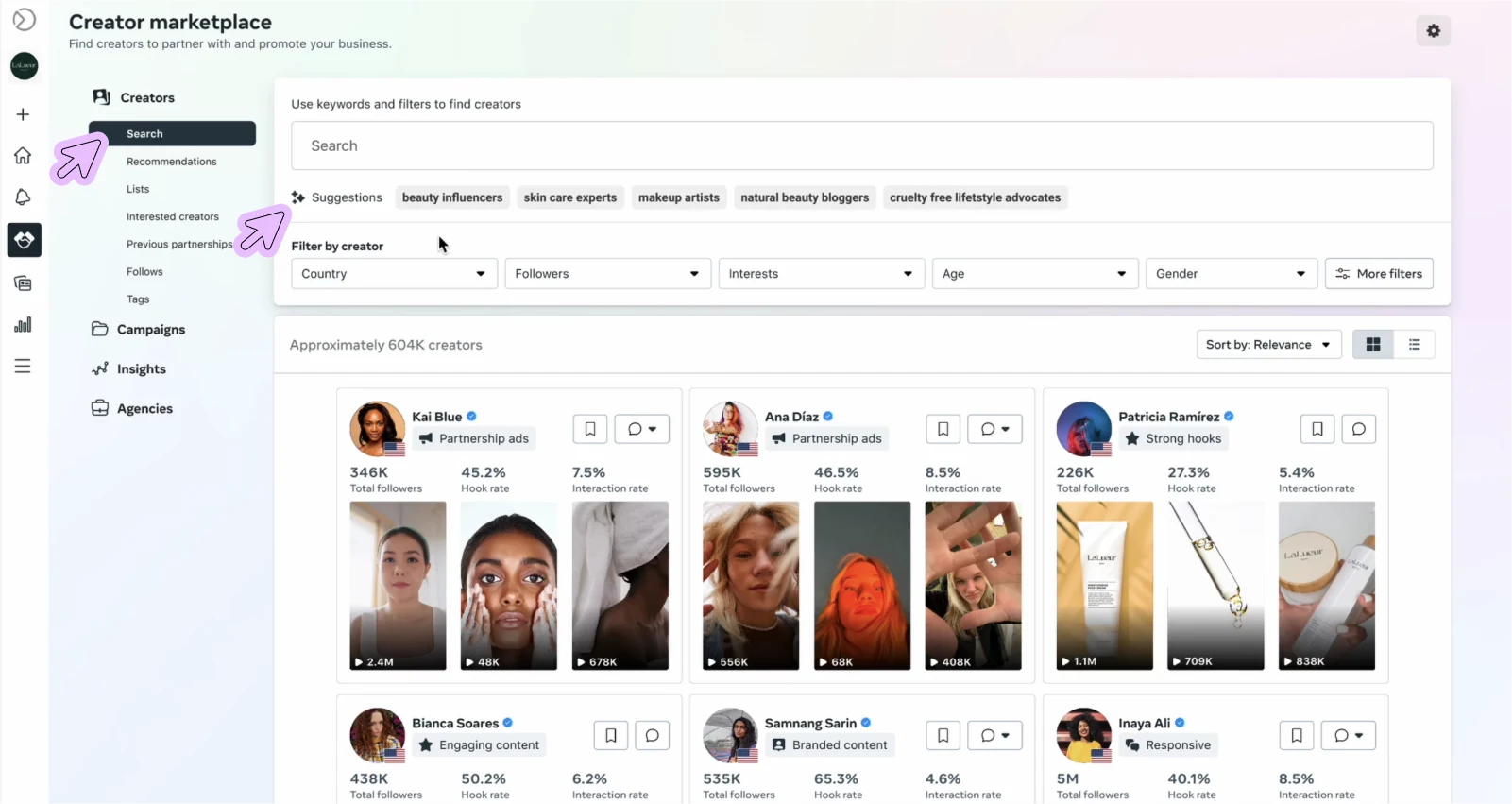Image resolution: width=1512 pixels, height=804 pixels.
Task: Open the bar chart analytics sidebar icon
Action: click(23, 325)
